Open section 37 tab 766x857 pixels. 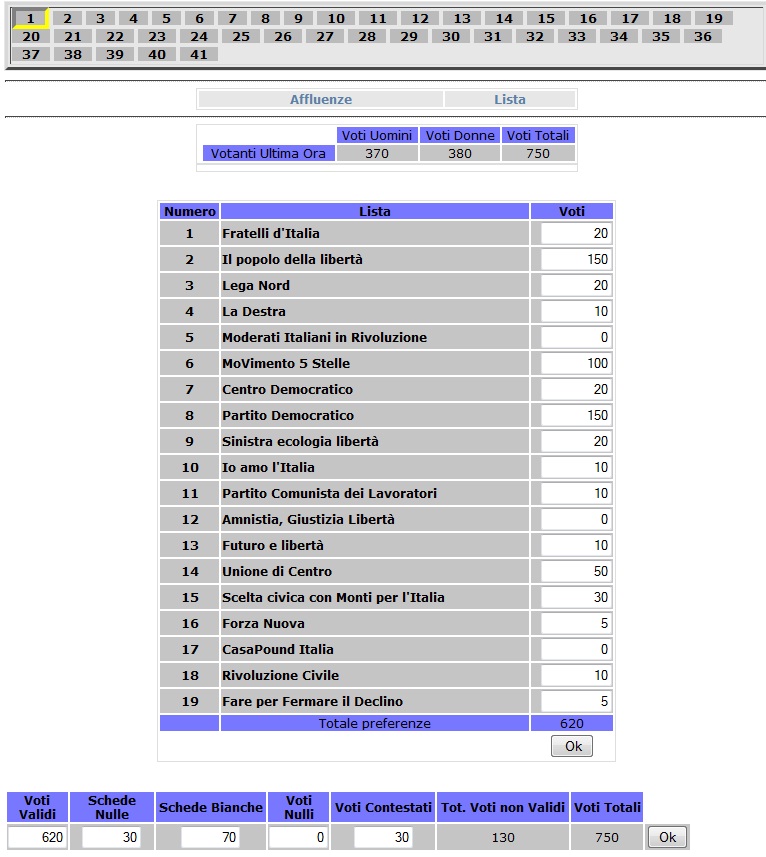(31, 55)
